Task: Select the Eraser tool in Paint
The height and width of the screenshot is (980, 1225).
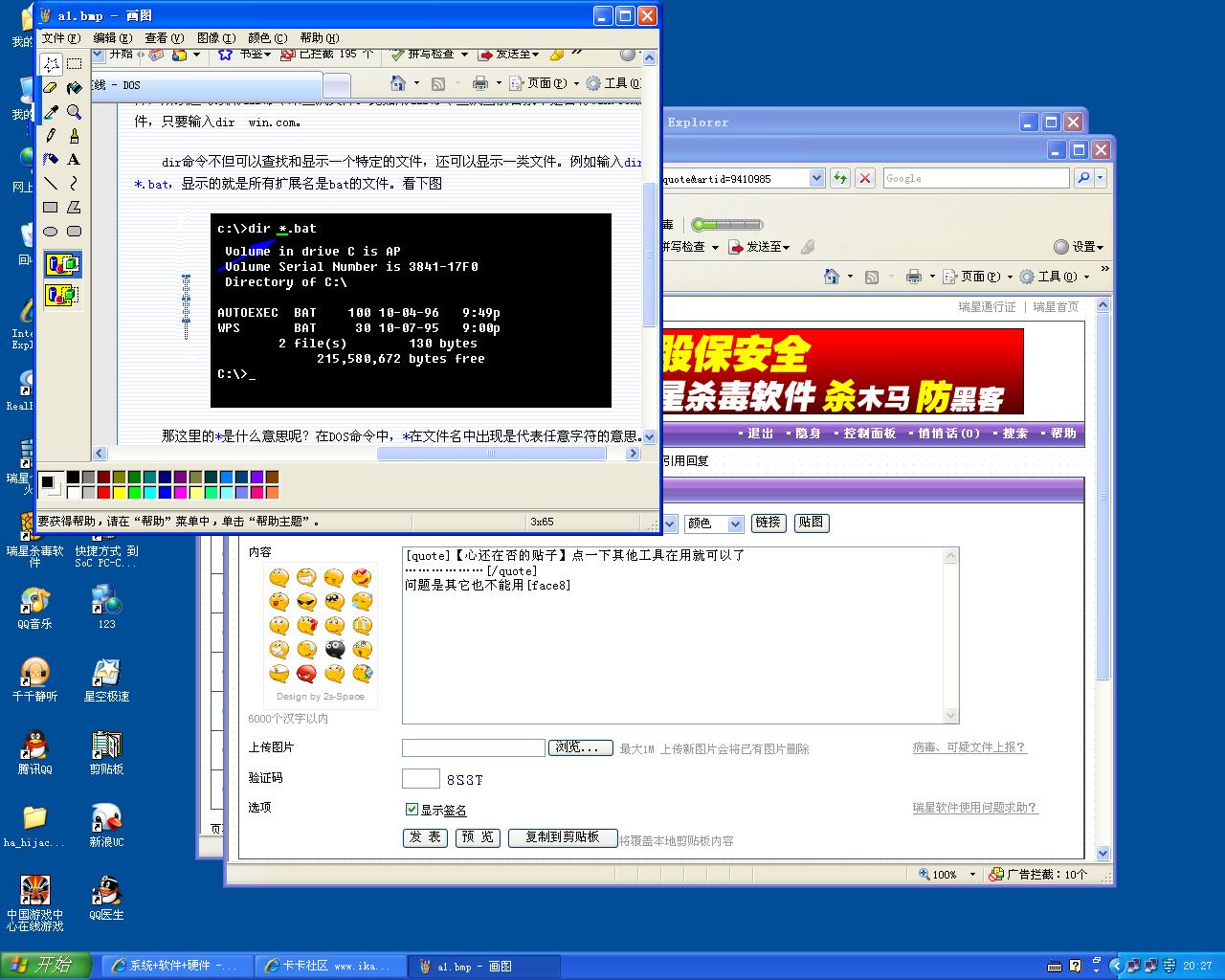Action: [51, 88]
